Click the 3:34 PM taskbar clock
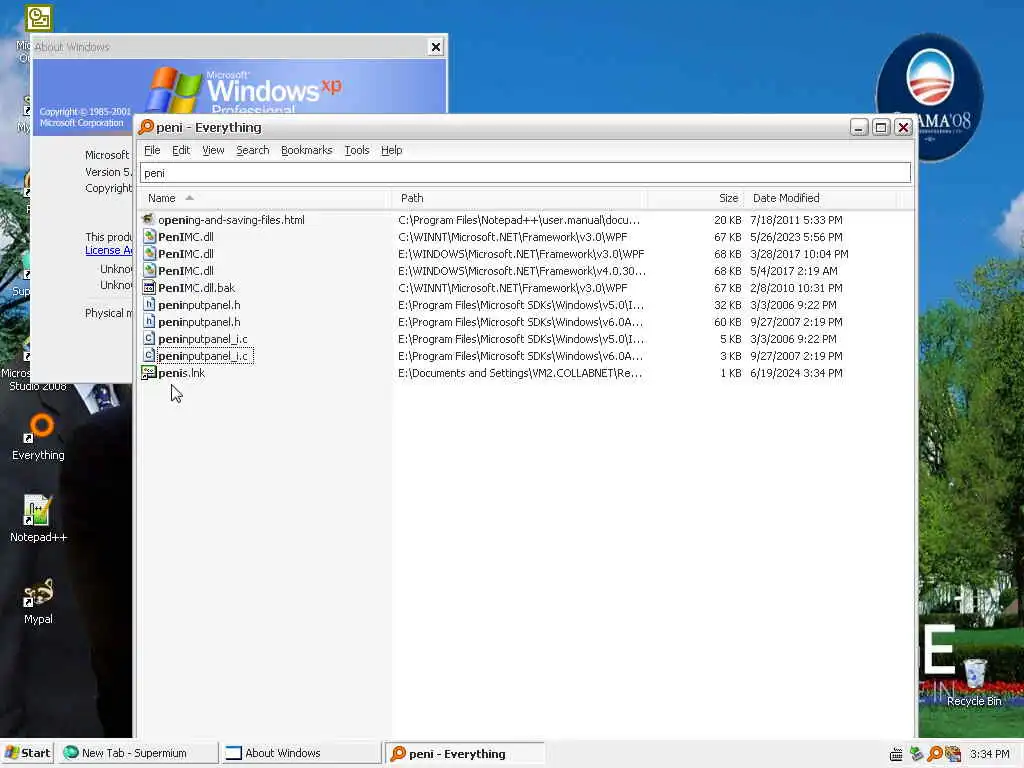This screenshot has height=768, width=1024. 989,754
